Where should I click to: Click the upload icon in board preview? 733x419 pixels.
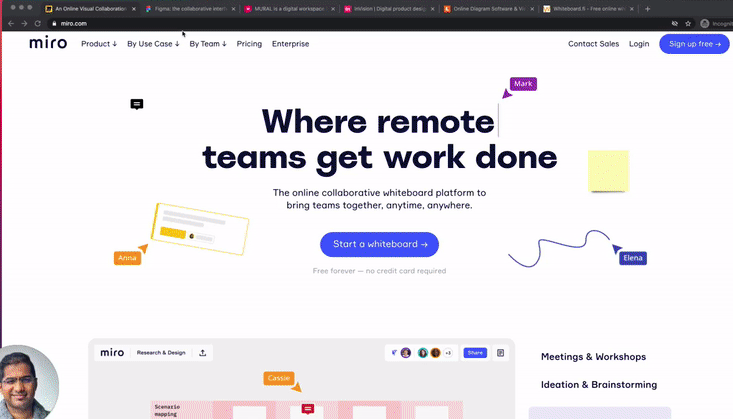(202, 353)
